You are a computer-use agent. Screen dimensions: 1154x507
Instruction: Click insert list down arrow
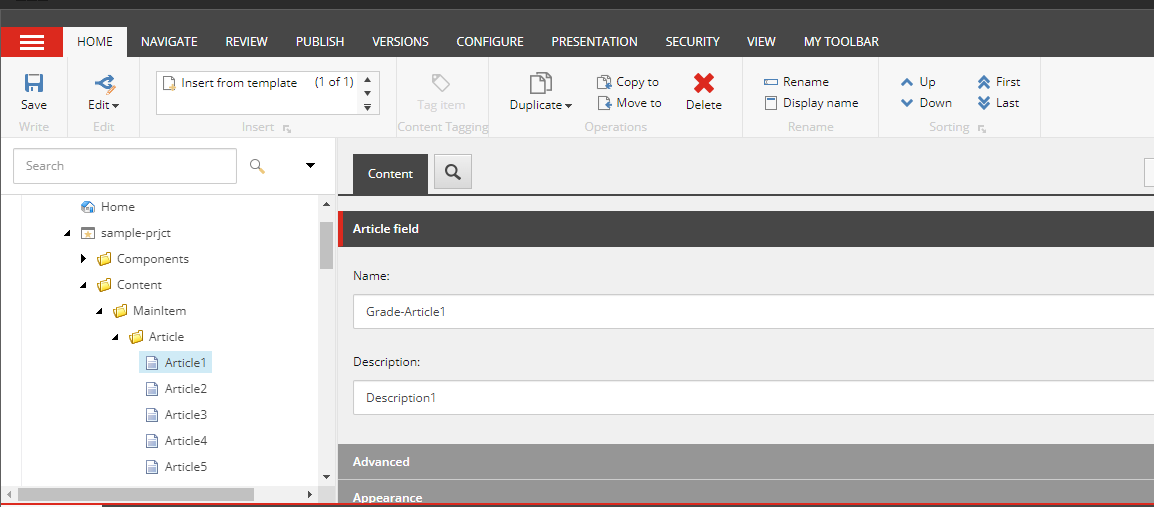367,93
